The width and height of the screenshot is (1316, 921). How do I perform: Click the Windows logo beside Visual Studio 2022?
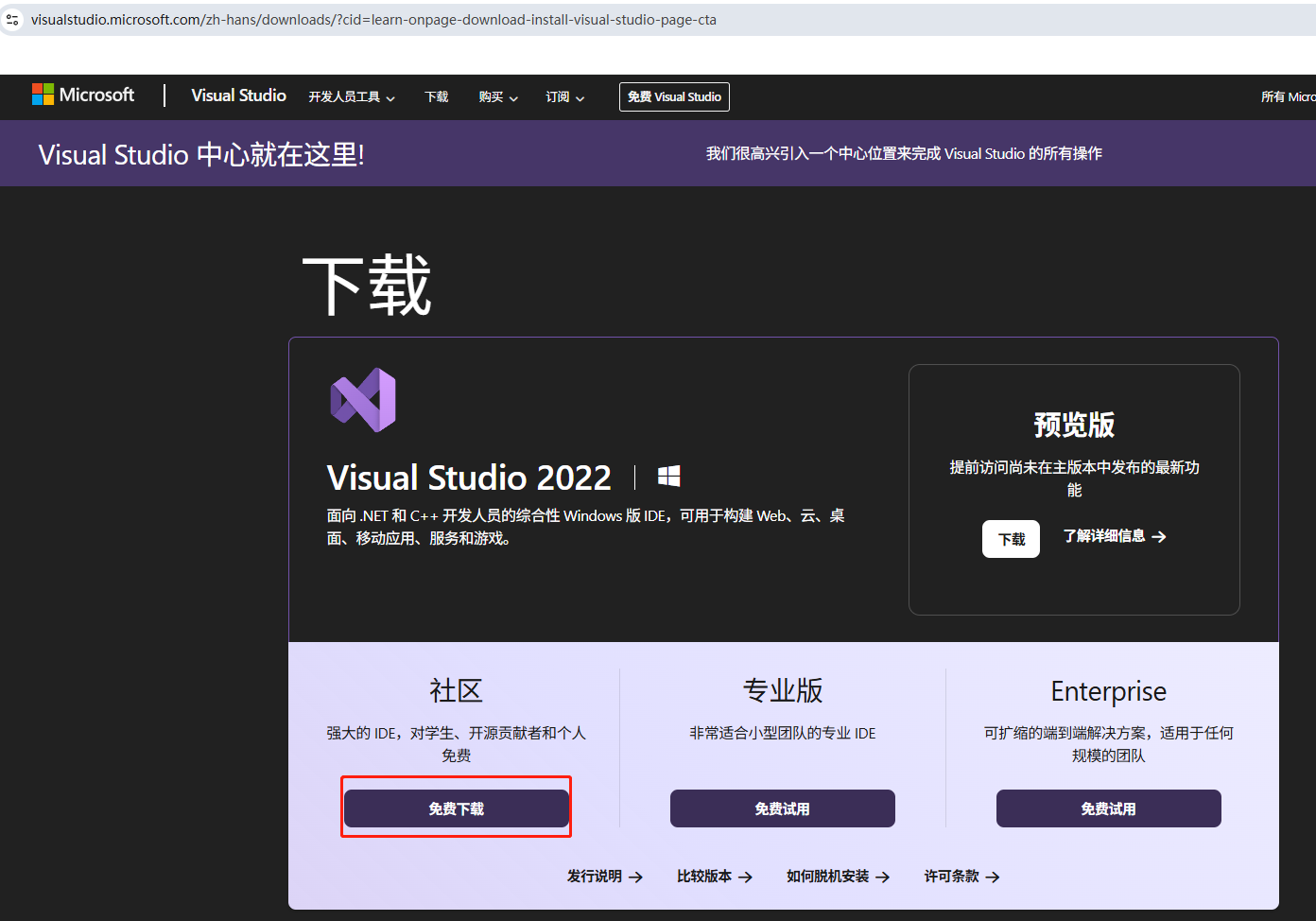pos(668,477)
